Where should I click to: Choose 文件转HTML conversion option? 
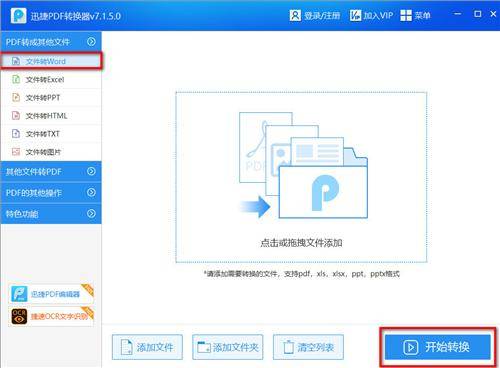tap(51, 116)
